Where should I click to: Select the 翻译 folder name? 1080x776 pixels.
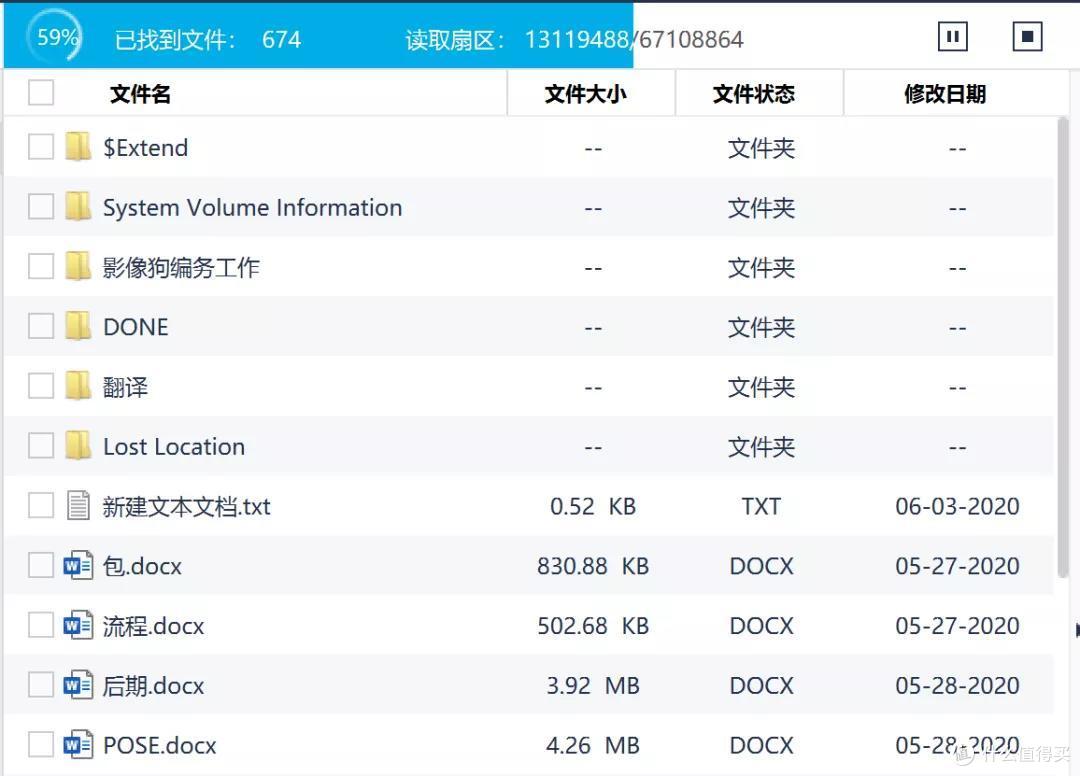pos(125,387)
